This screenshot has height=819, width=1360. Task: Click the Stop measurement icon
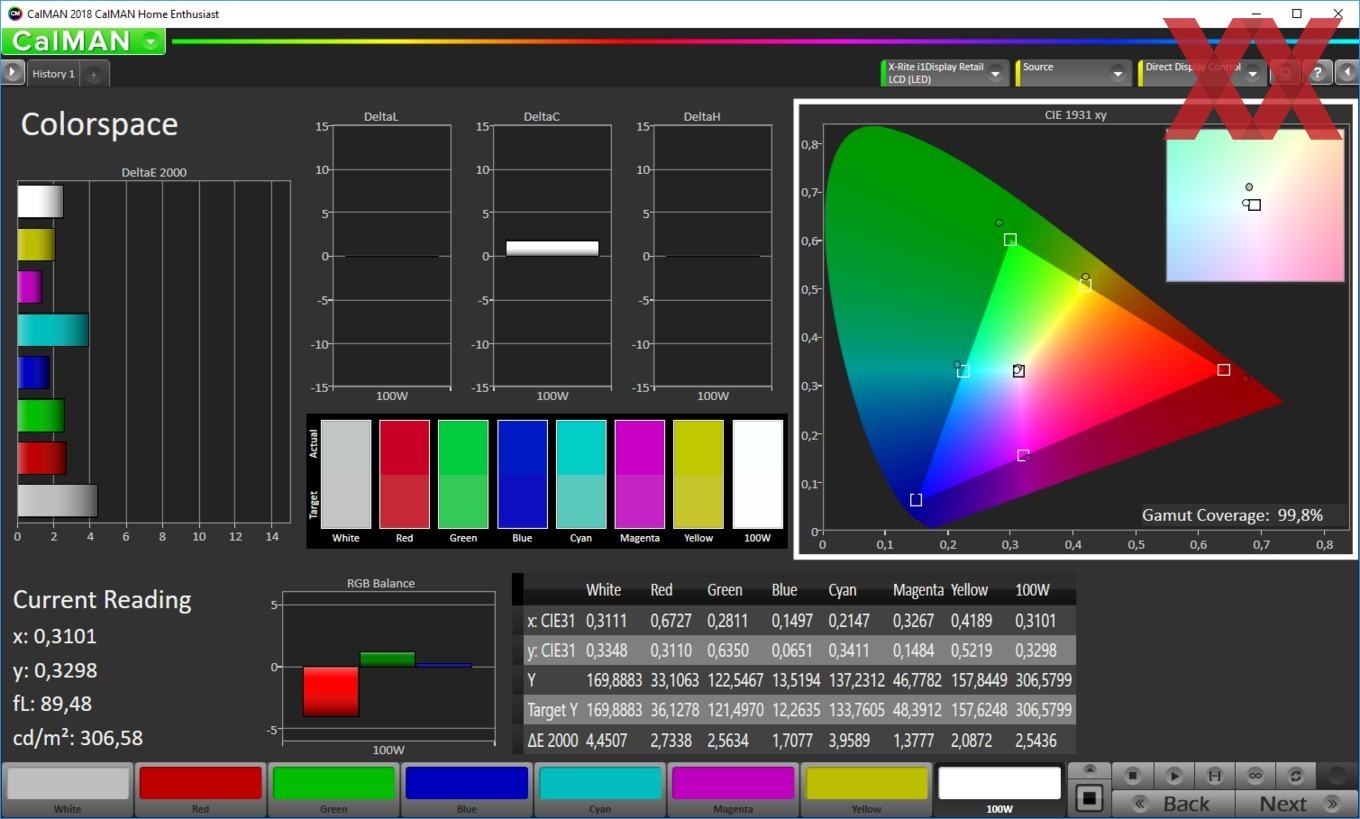[x=1133, y=775]
